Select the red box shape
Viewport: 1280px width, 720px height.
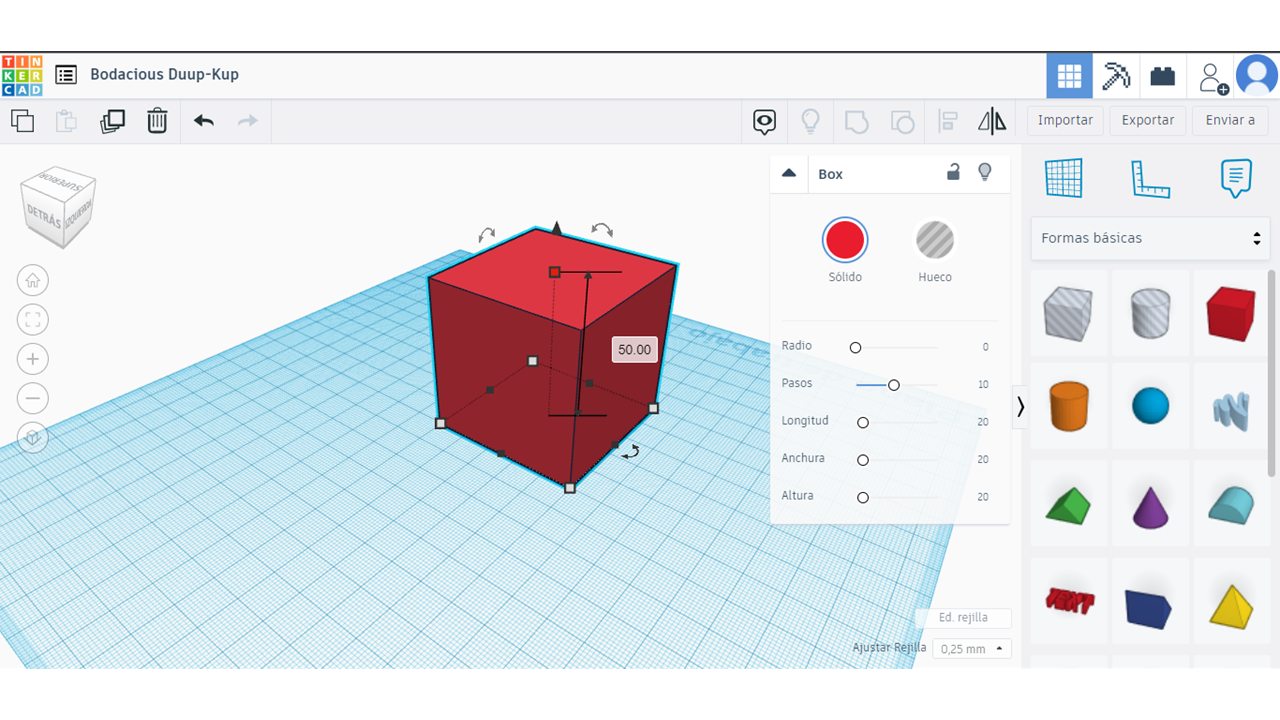click(x=1231, y=313)
